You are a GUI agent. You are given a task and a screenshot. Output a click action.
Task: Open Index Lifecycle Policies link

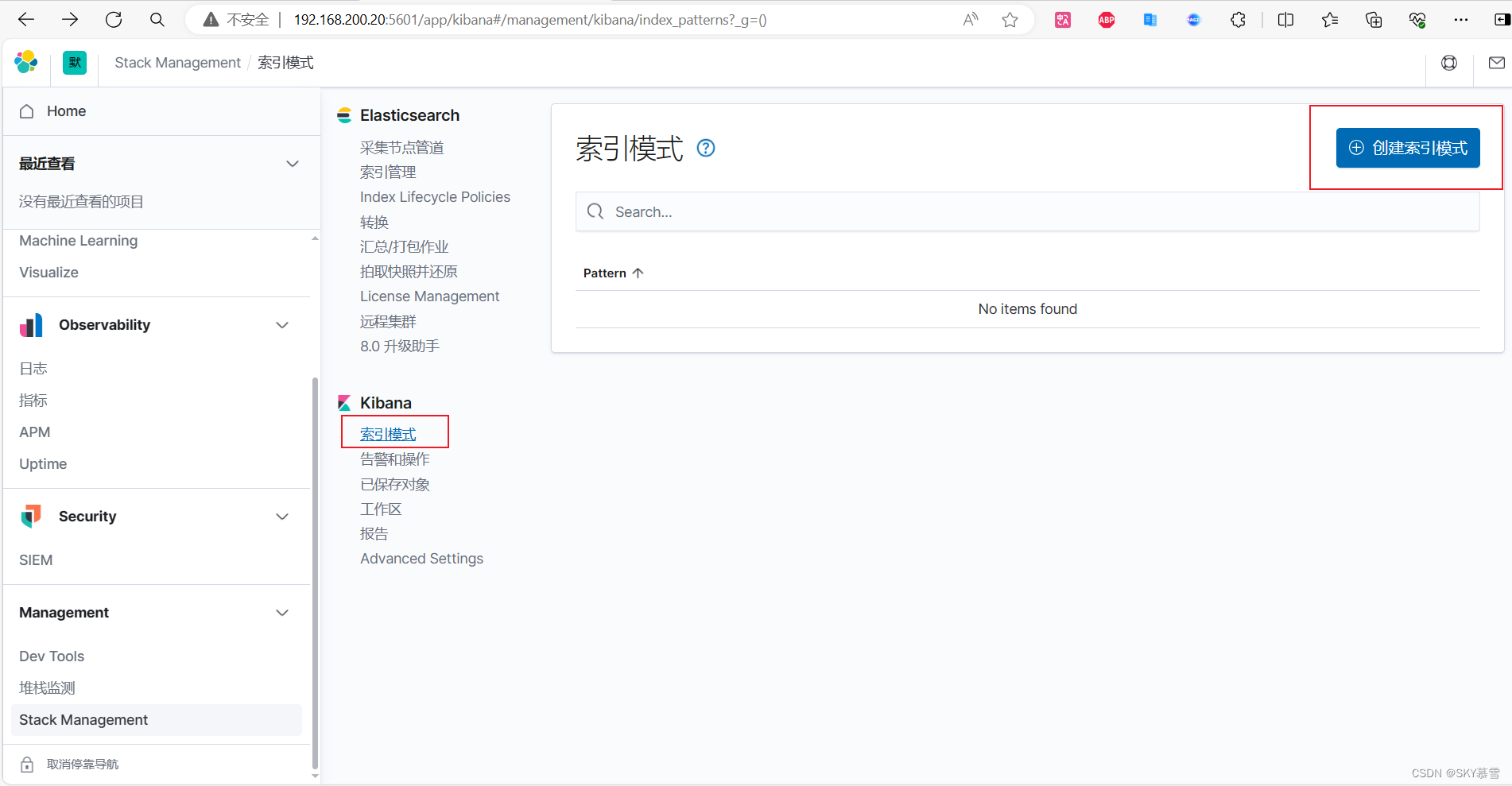tap(435, 197)
